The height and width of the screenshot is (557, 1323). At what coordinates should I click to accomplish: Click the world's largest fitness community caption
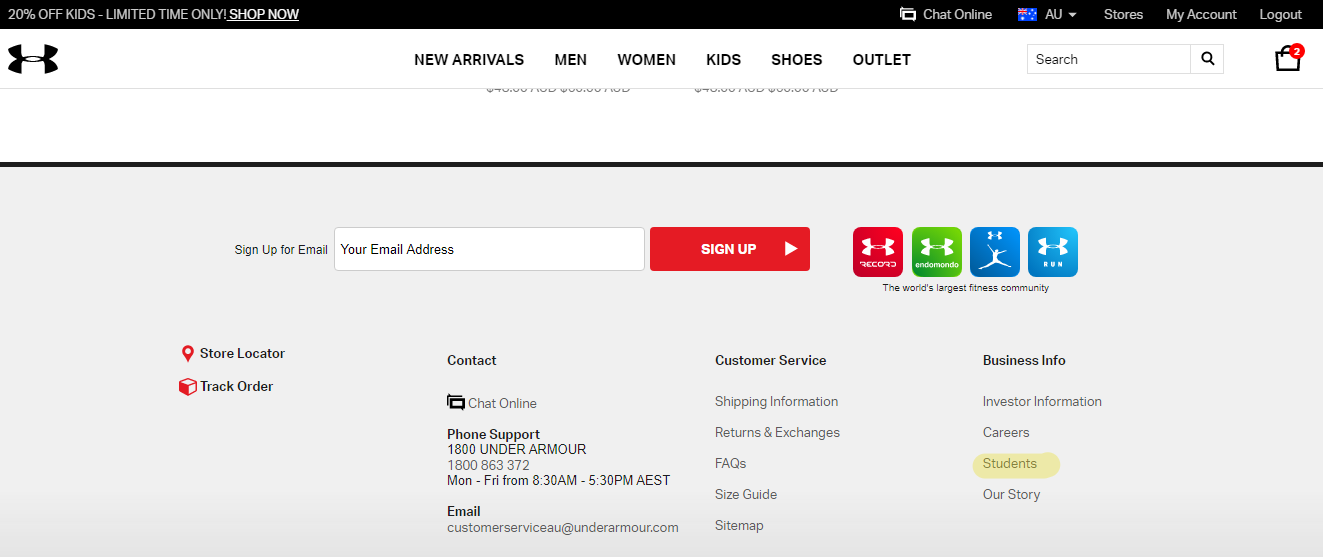(965, 288)
